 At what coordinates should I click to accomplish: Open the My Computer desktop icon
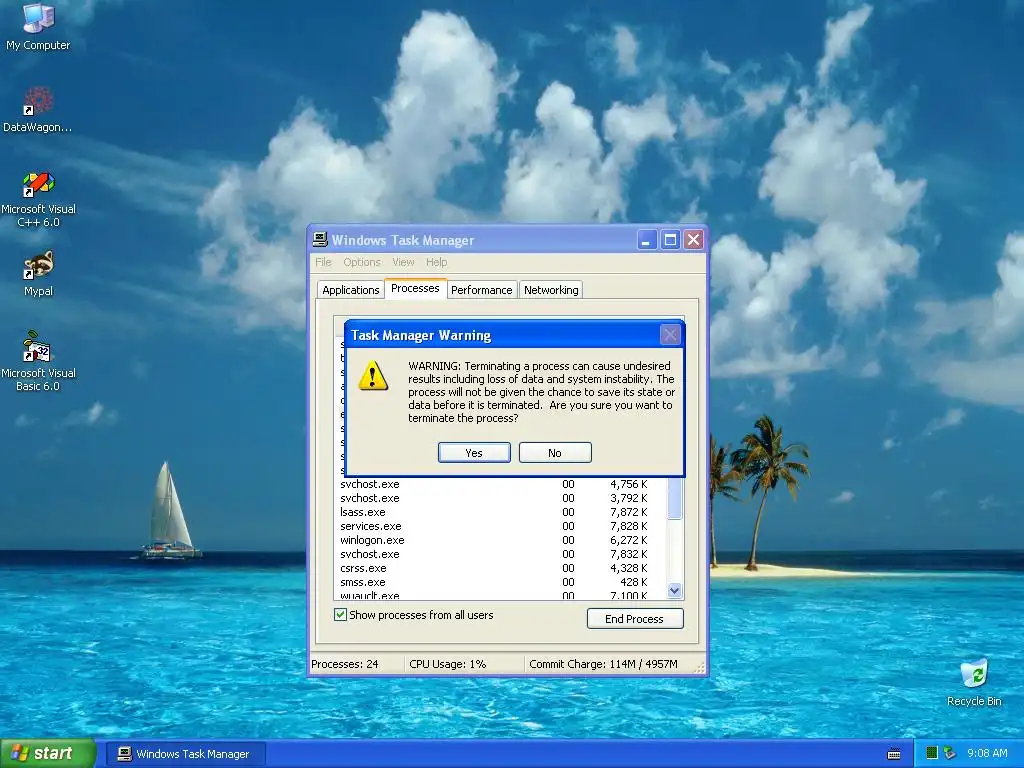point(38,26)
